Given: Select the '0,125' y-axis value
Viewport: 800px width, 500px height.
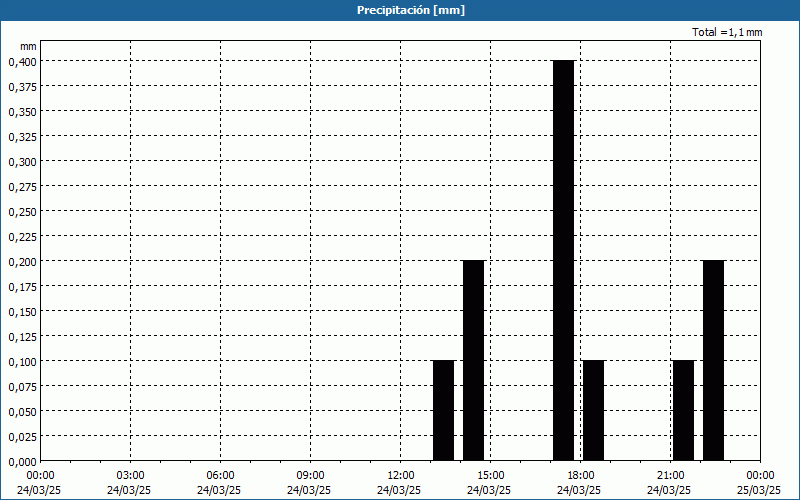Looking at the screenshot, I should point(22,336).
